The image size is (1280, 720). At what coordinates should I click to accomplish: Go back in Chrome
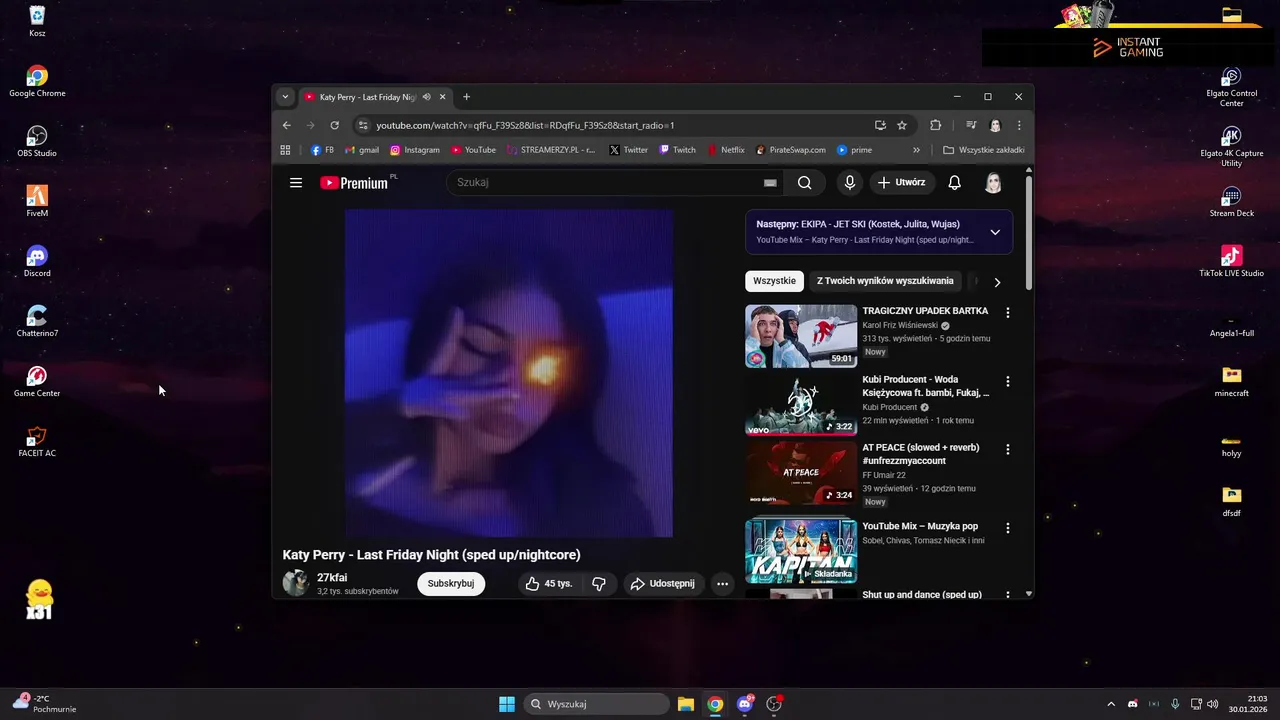[x=287, y=125]
